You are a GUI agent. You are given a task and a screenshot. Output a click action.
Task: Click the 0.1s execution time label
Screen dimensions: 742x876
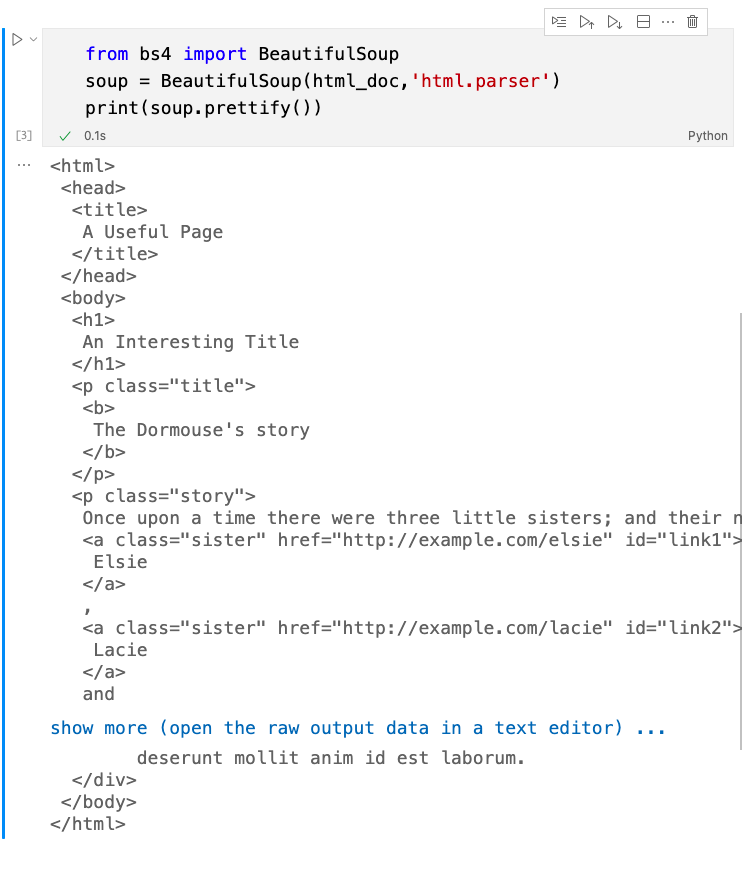tap(95, 136)
